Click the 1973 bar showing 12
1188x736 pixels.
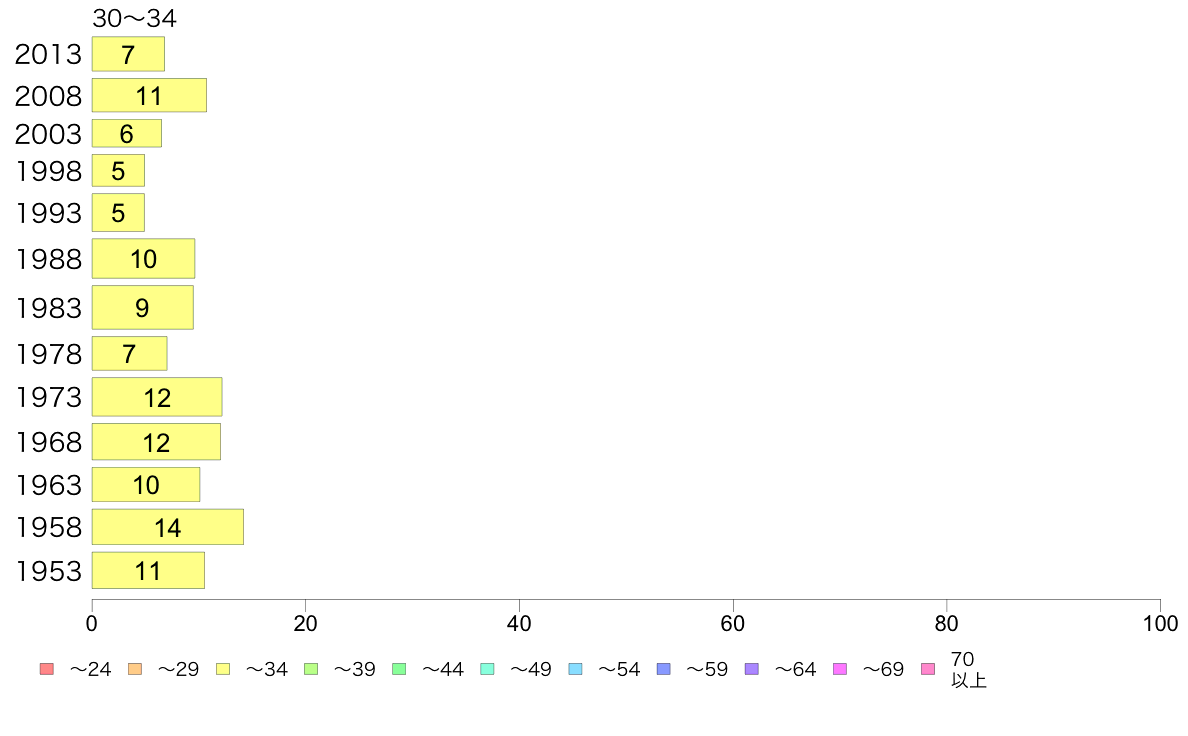point(157,396)
